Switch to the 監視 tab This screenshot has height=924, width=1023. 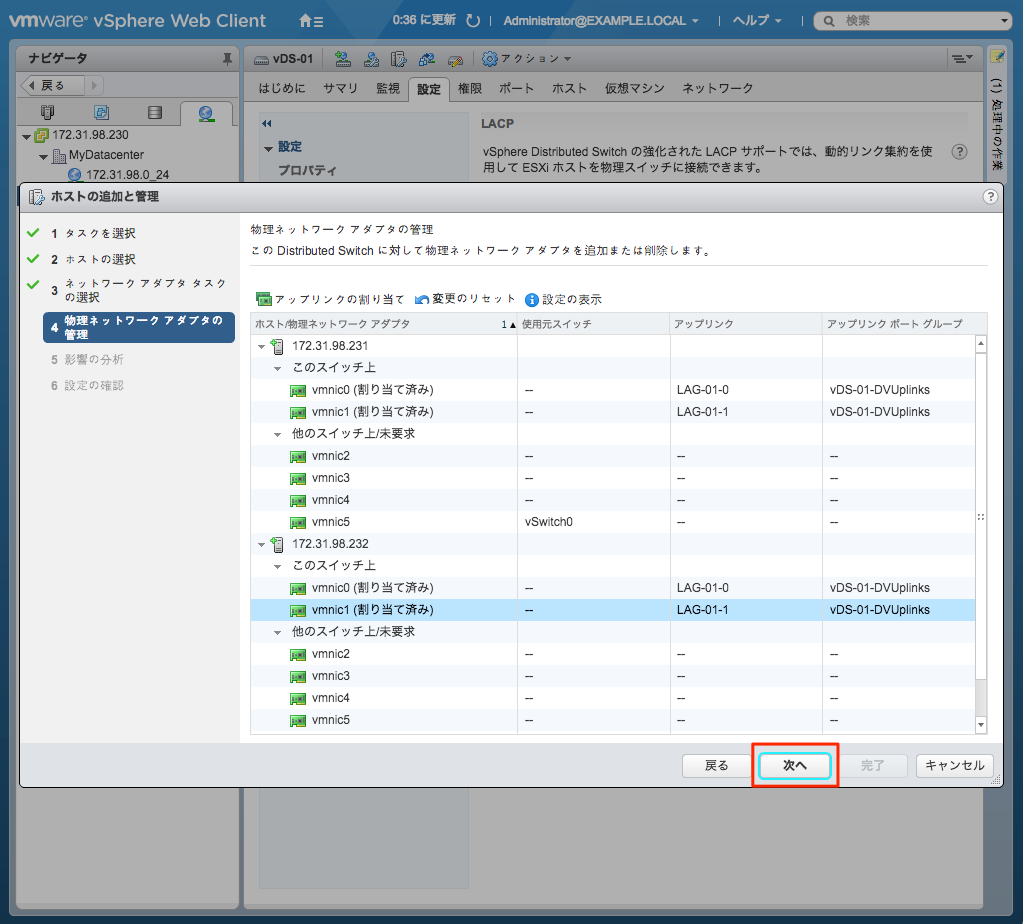click(x=388, y=88)
